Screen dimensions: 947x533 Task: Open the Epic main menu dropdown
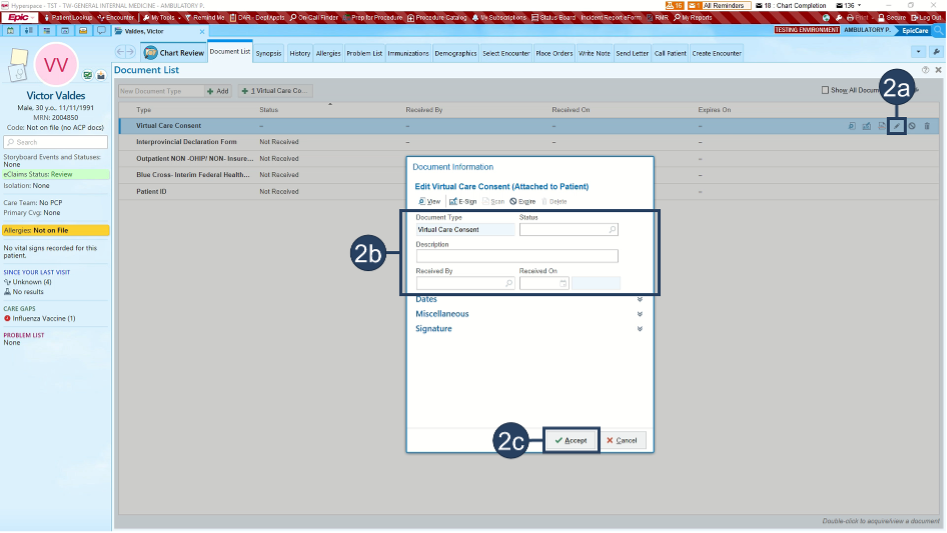tap(21, 18)
